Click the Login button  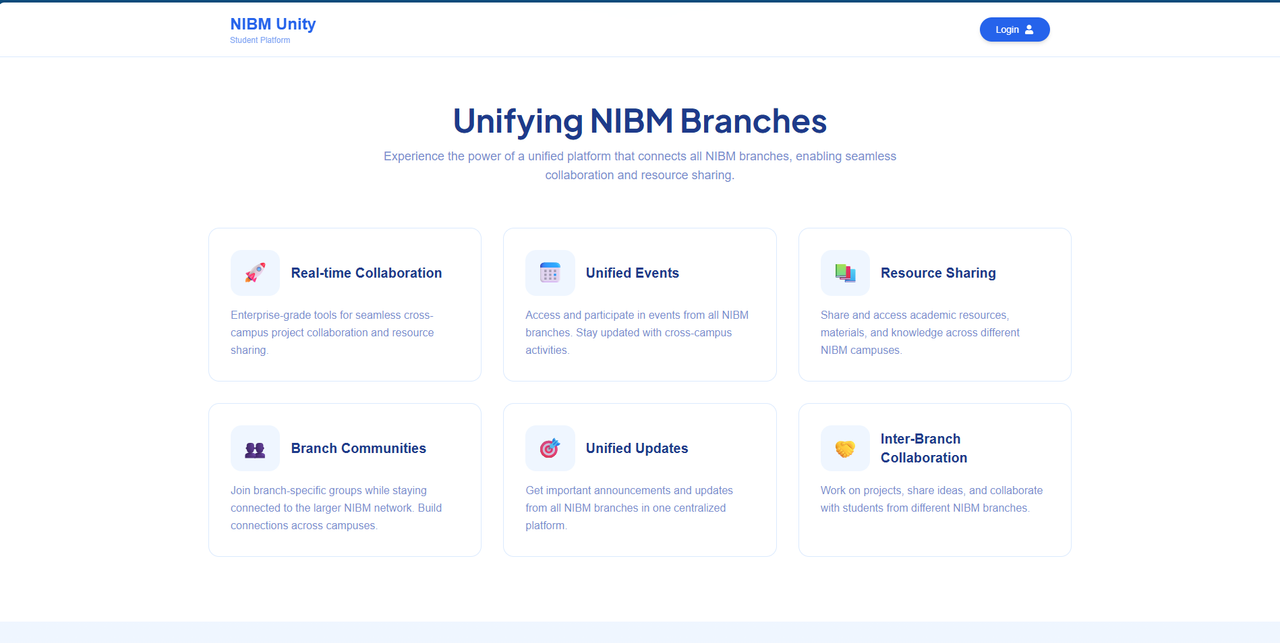[x=1014, y=30]
